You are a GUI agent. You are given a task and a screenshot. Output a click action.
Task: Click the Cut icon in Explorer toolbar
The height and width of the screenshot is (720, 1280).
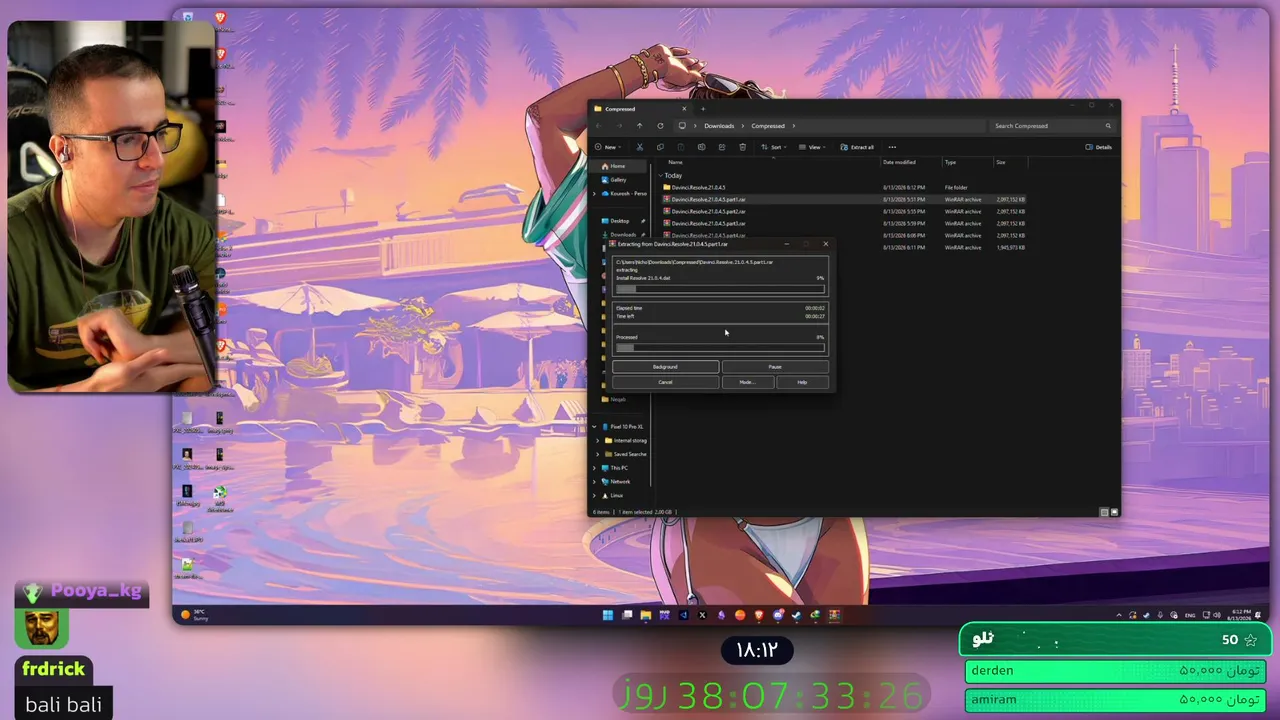tap(640, 147)
